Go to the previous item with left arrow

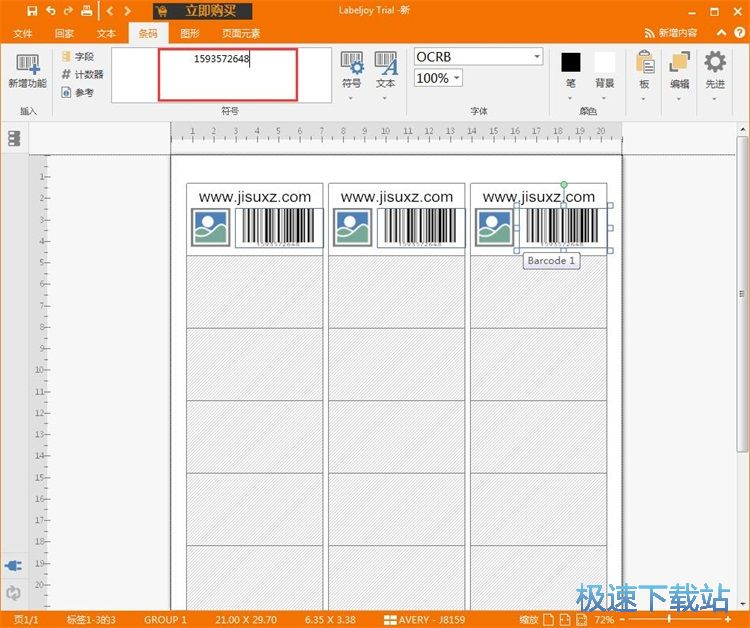pos(110,11)
